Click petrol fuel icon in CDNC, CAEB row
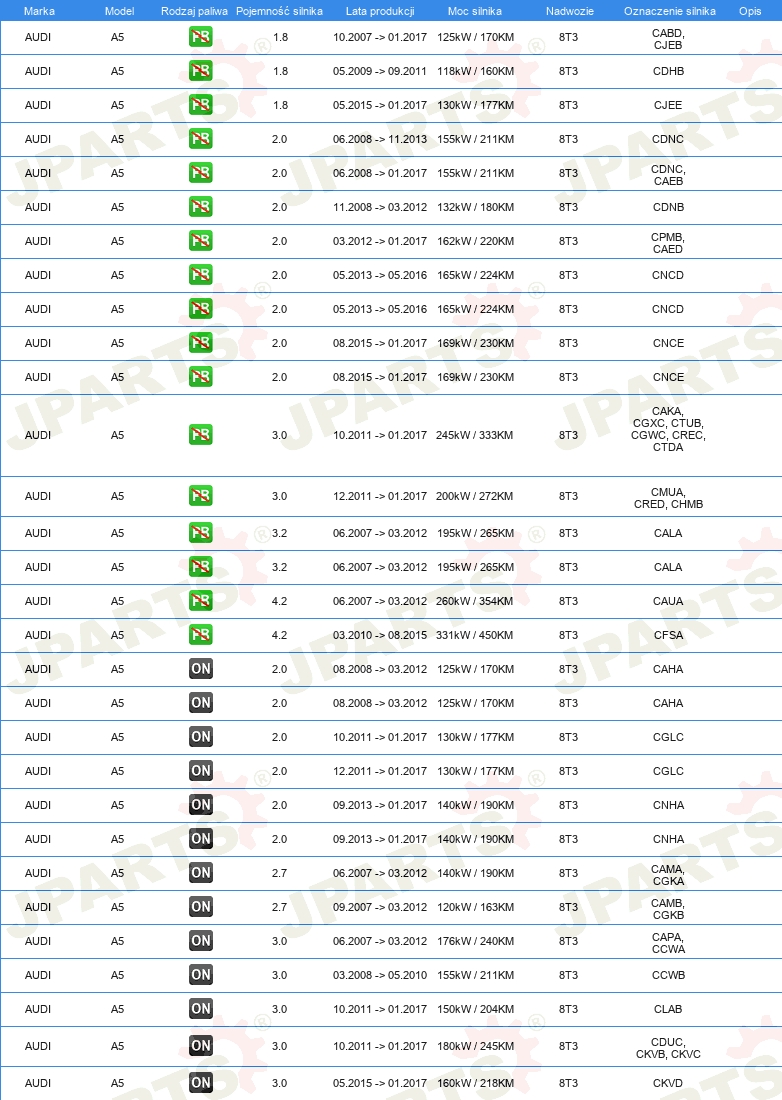 pos(201,173)
